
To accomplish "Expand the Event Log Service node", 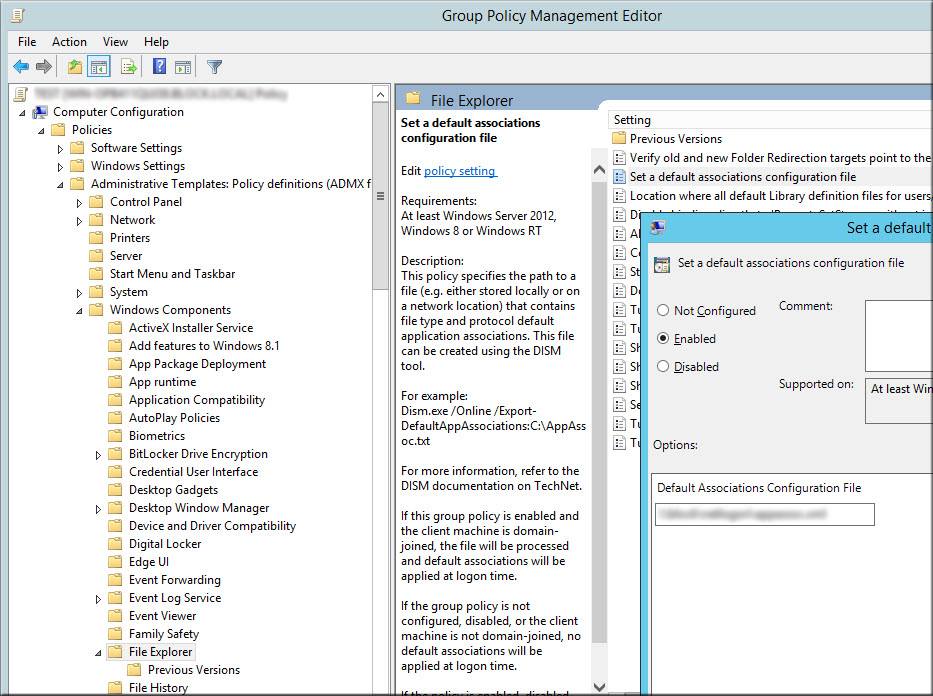I will (98, 599).
